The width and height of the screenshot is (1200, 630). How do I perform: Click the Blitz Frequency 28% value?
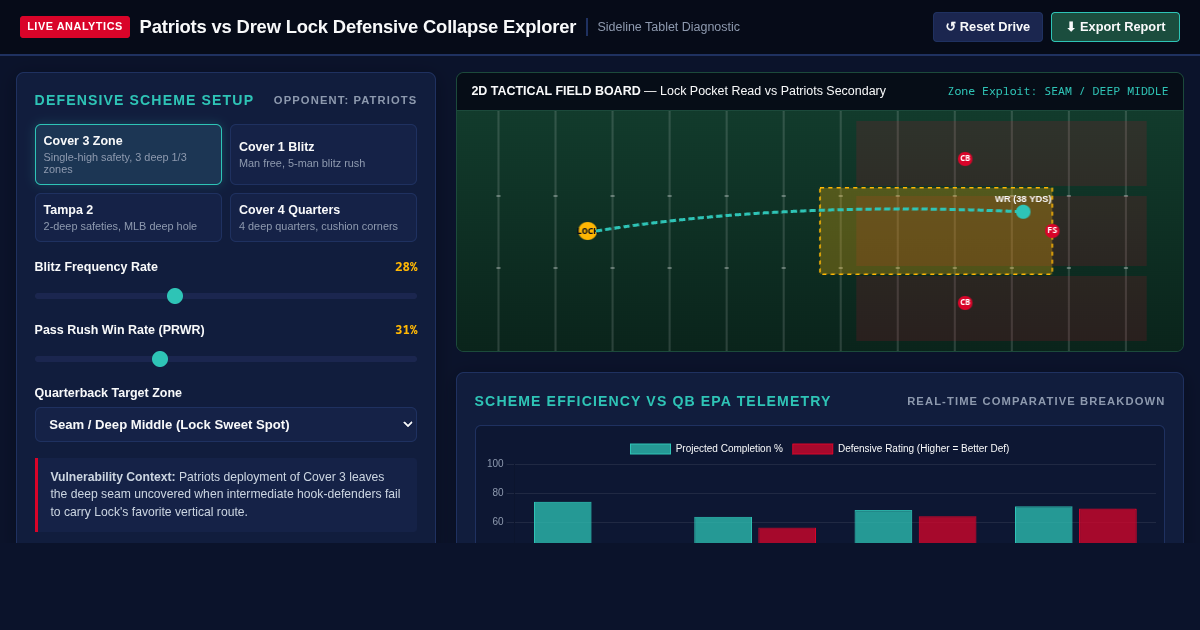point(406,267)
